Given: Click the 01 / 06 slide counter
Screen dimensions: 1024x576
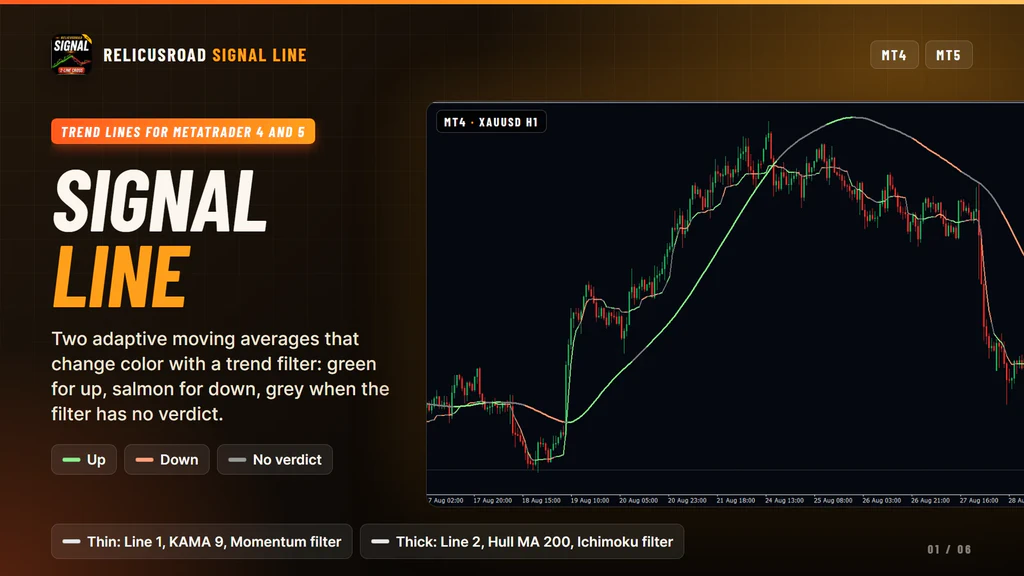Looking at the screenshot, I should (949, 549).
